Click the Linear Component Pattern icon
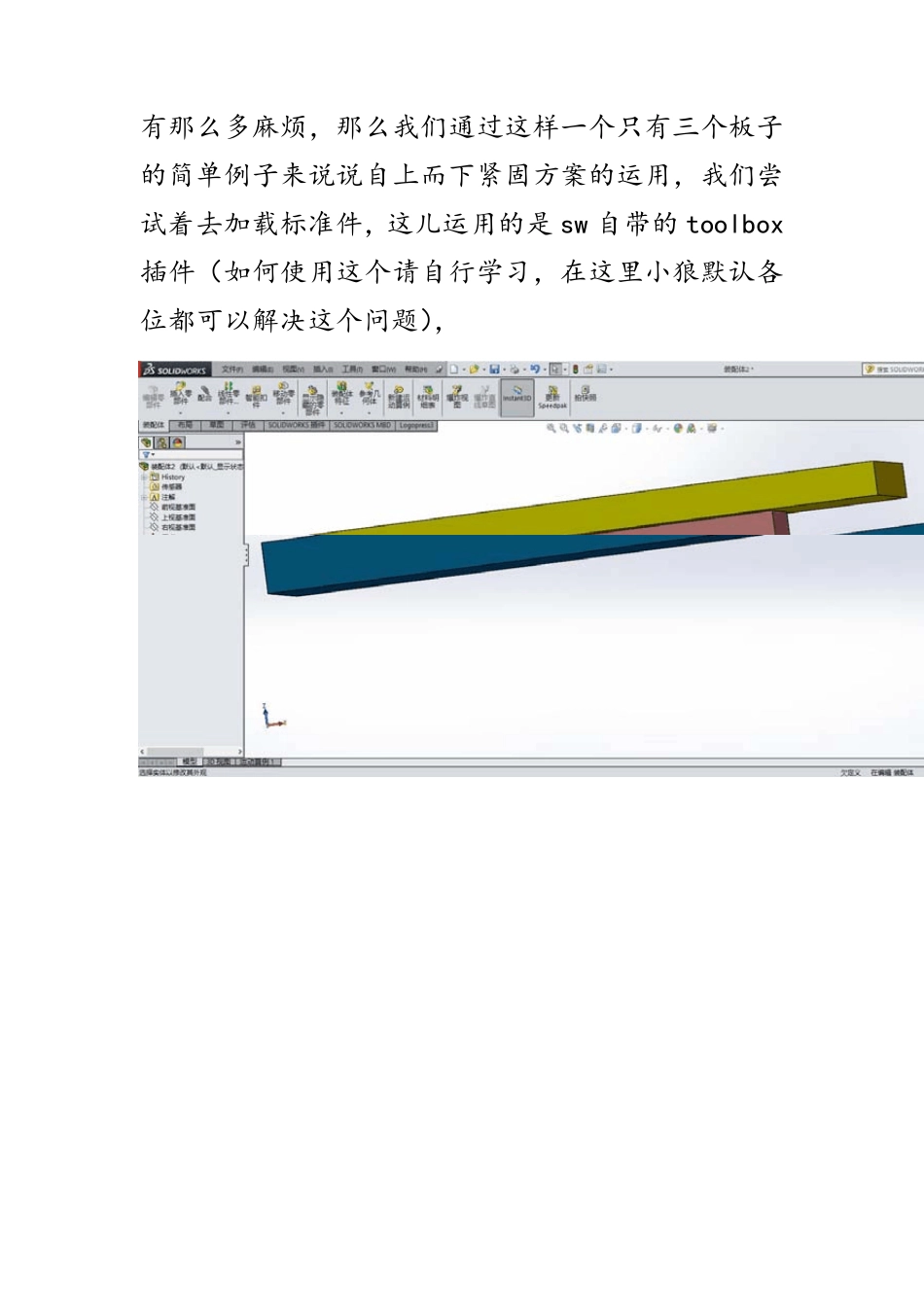This screenshot has height=1307, width=924. [229, 394]
